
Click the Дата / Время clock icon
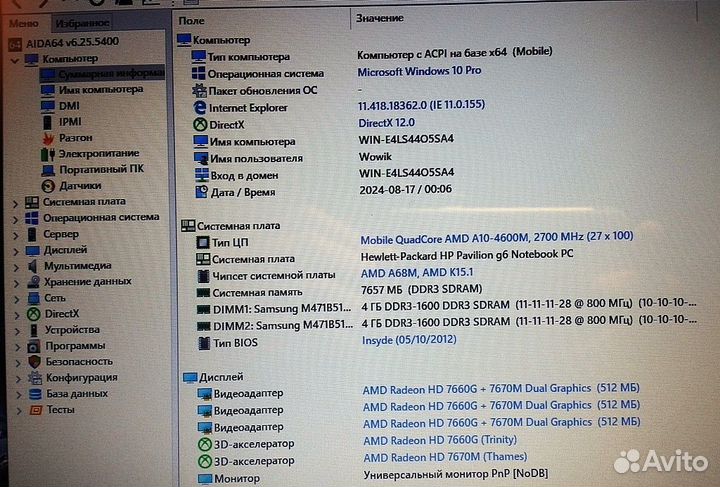coord(202,192)
